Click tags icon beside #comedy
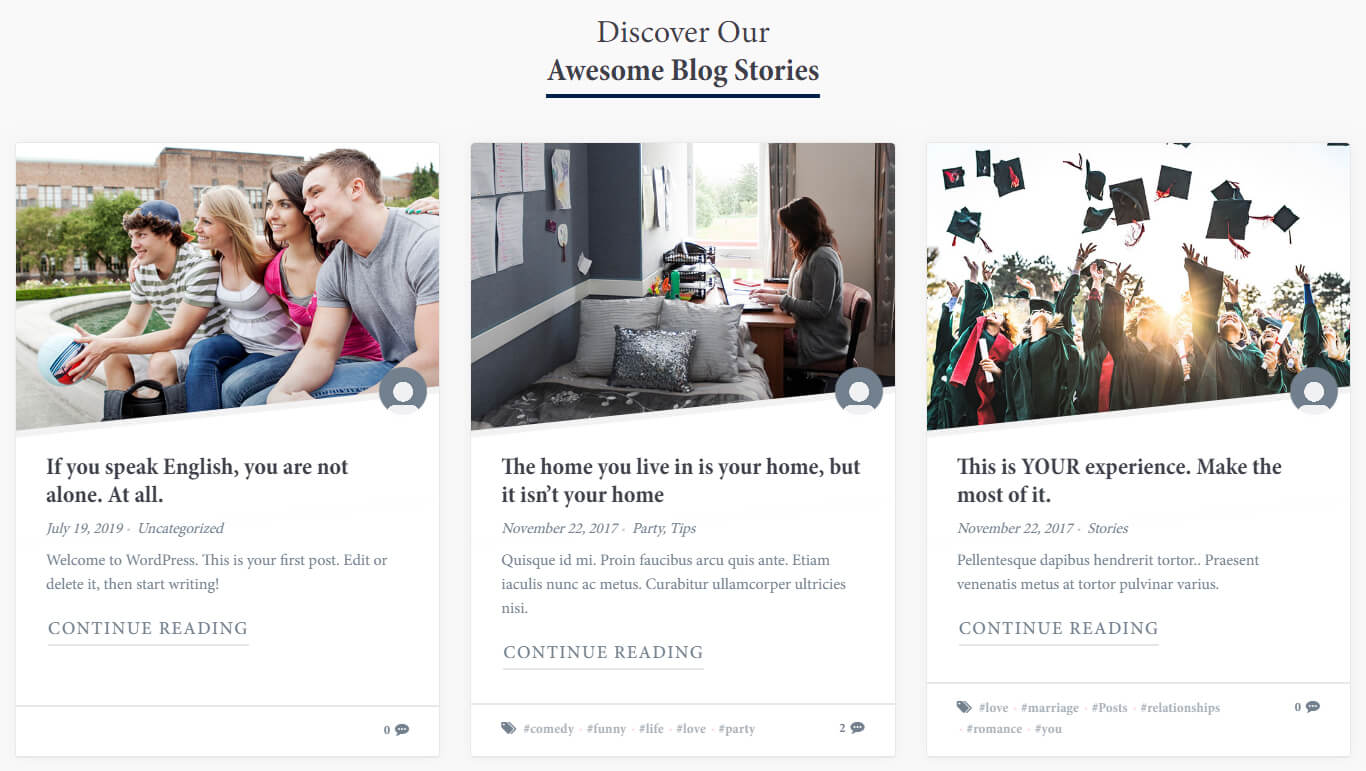Viewport: 1366px width, 771px height. point(509,728)
